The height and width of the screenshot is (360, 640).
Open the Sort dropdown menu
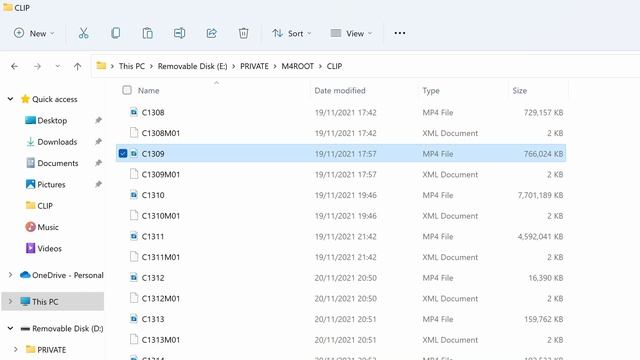[x=292, y=33]
